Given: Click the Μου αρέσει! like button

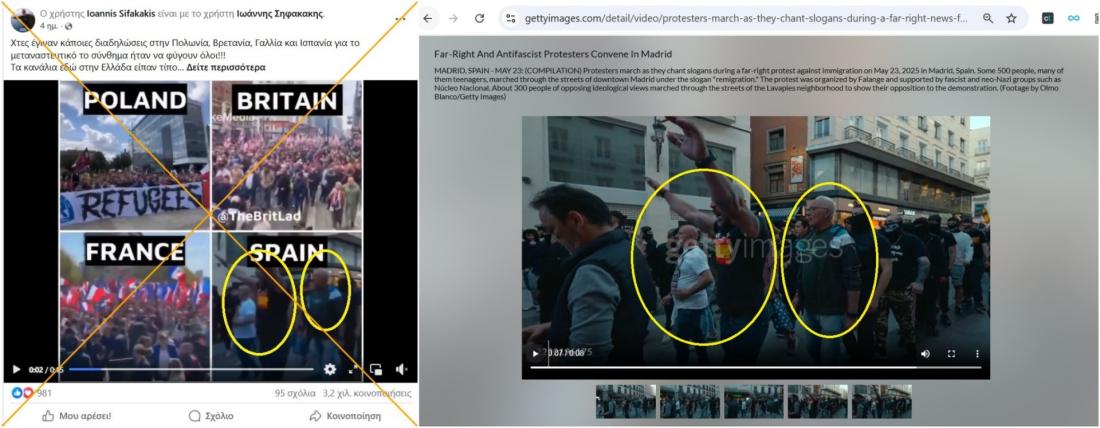Looking at the screenshot, I should click(x=76, y=416).
